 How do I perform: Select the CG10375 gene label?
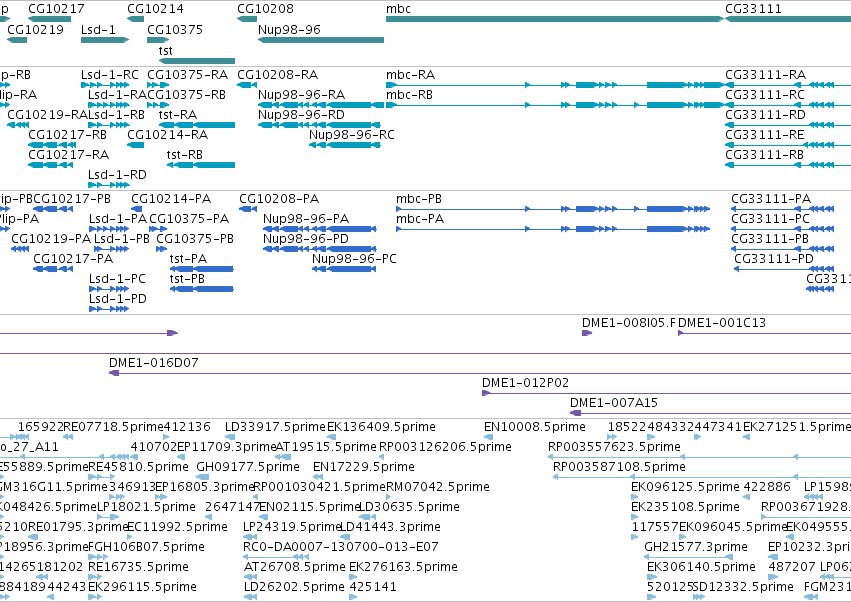pos(175,29)
